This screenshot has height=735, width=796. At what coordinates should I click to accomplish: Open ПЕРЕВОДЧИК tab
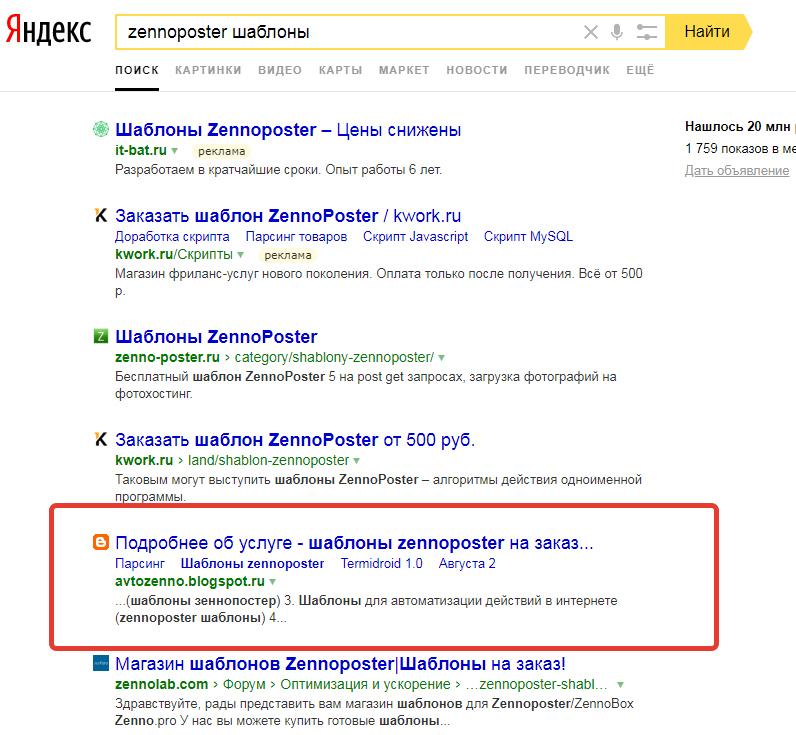[567, 70]
